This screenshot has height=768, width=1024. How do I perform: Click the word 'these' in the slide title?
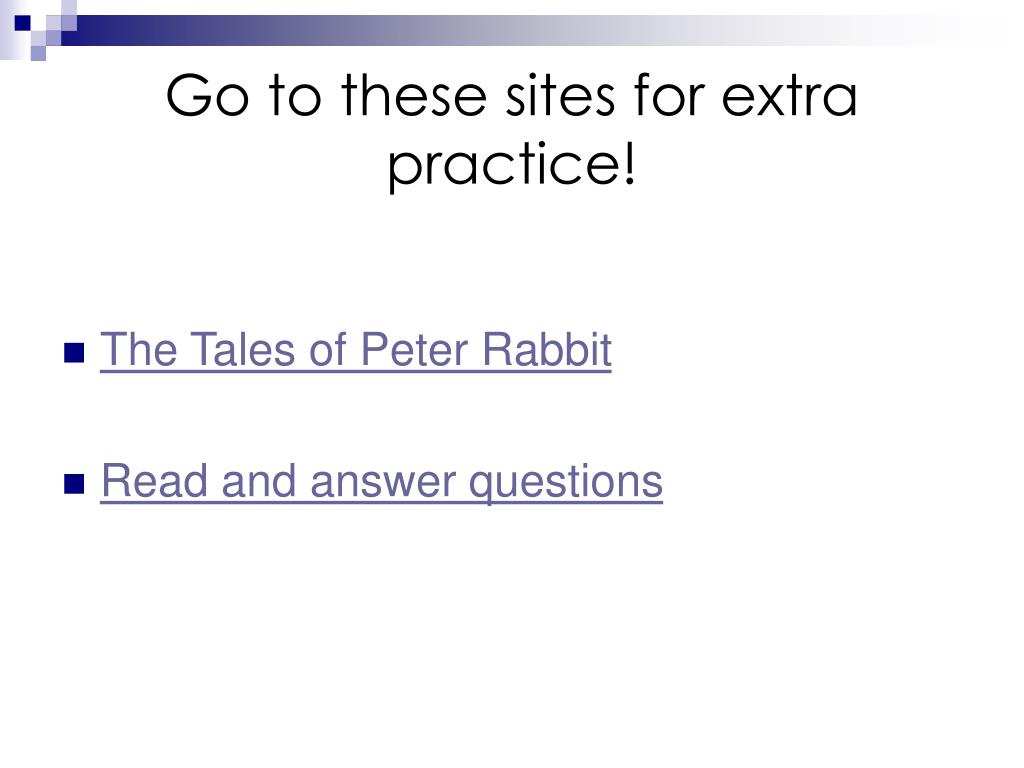point(414,96)
